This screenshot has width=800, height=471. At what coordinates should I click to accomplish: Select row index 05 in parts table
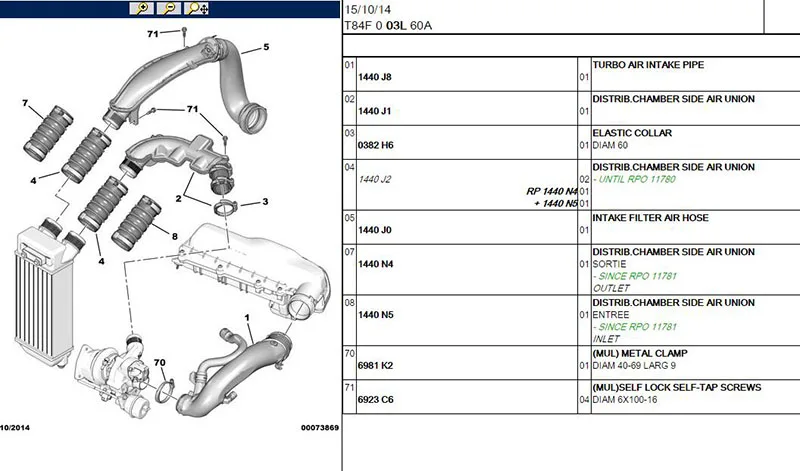point(349,218)
